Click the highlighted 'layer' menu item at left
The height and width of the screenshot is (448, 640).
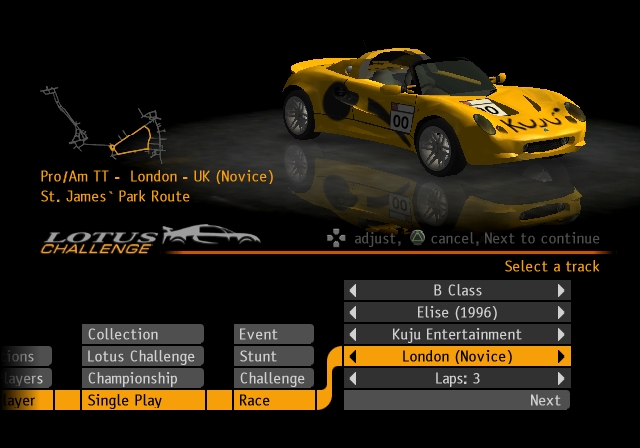click(x=27, y=400)
